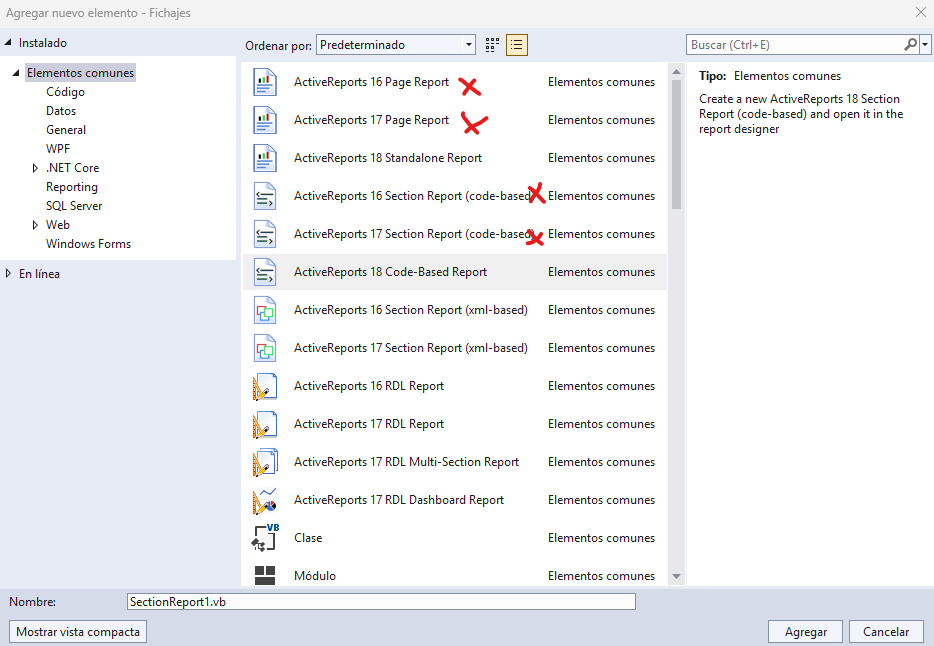Image resolution: width=934 pixels, height=646 pixels.
Task: Click the VB Clase item icon
Action: click(264, 538)
